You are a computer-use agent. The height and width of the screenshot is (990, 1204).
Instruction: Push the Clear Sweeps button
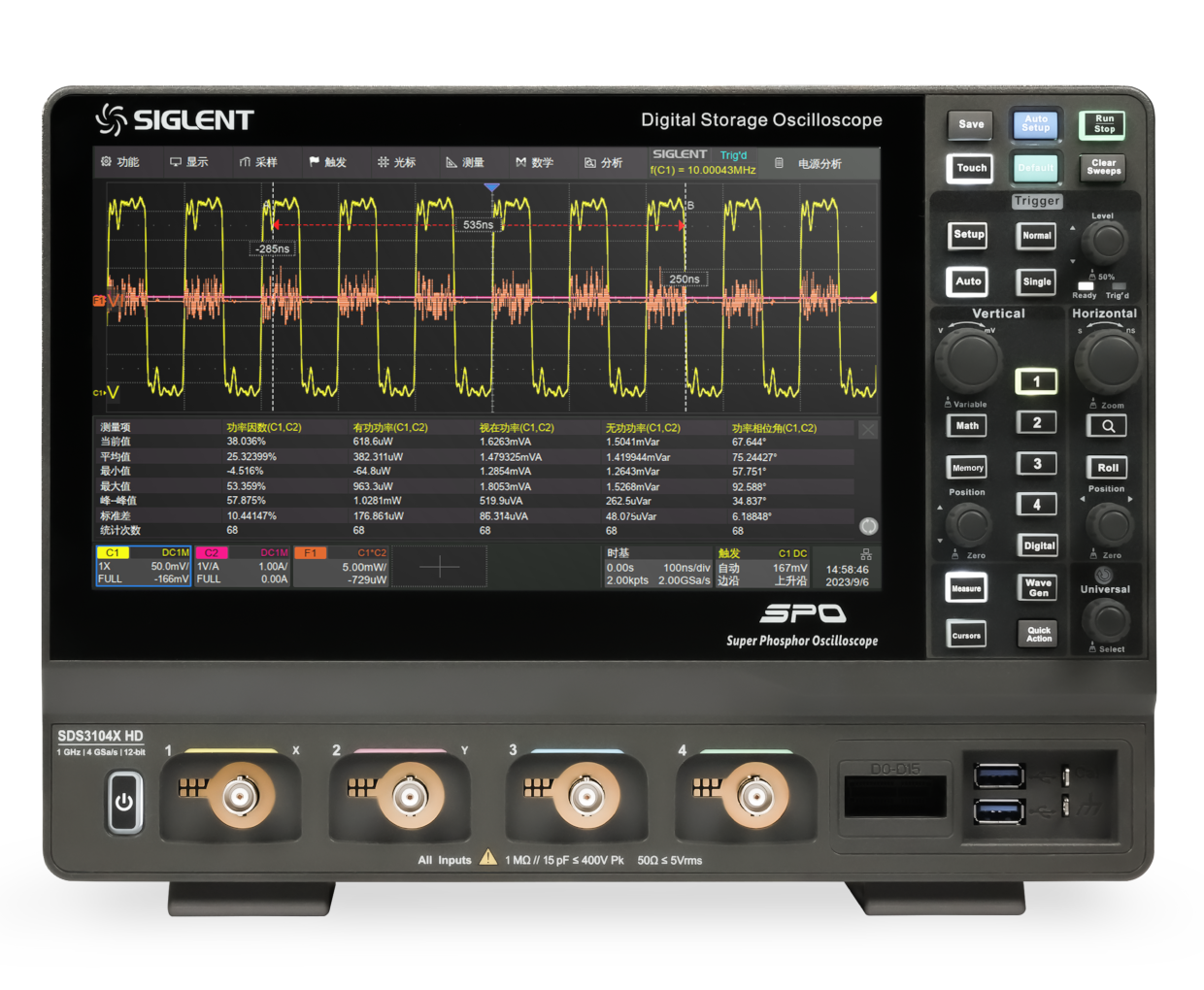click(x=1104, y=168)
